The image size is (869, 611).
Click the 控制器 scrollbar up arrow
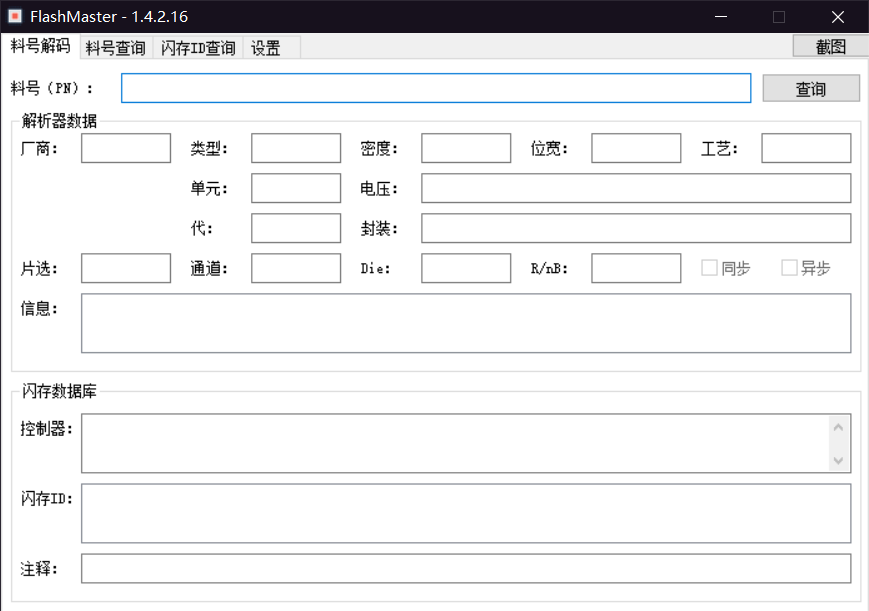tap(838, 427)
